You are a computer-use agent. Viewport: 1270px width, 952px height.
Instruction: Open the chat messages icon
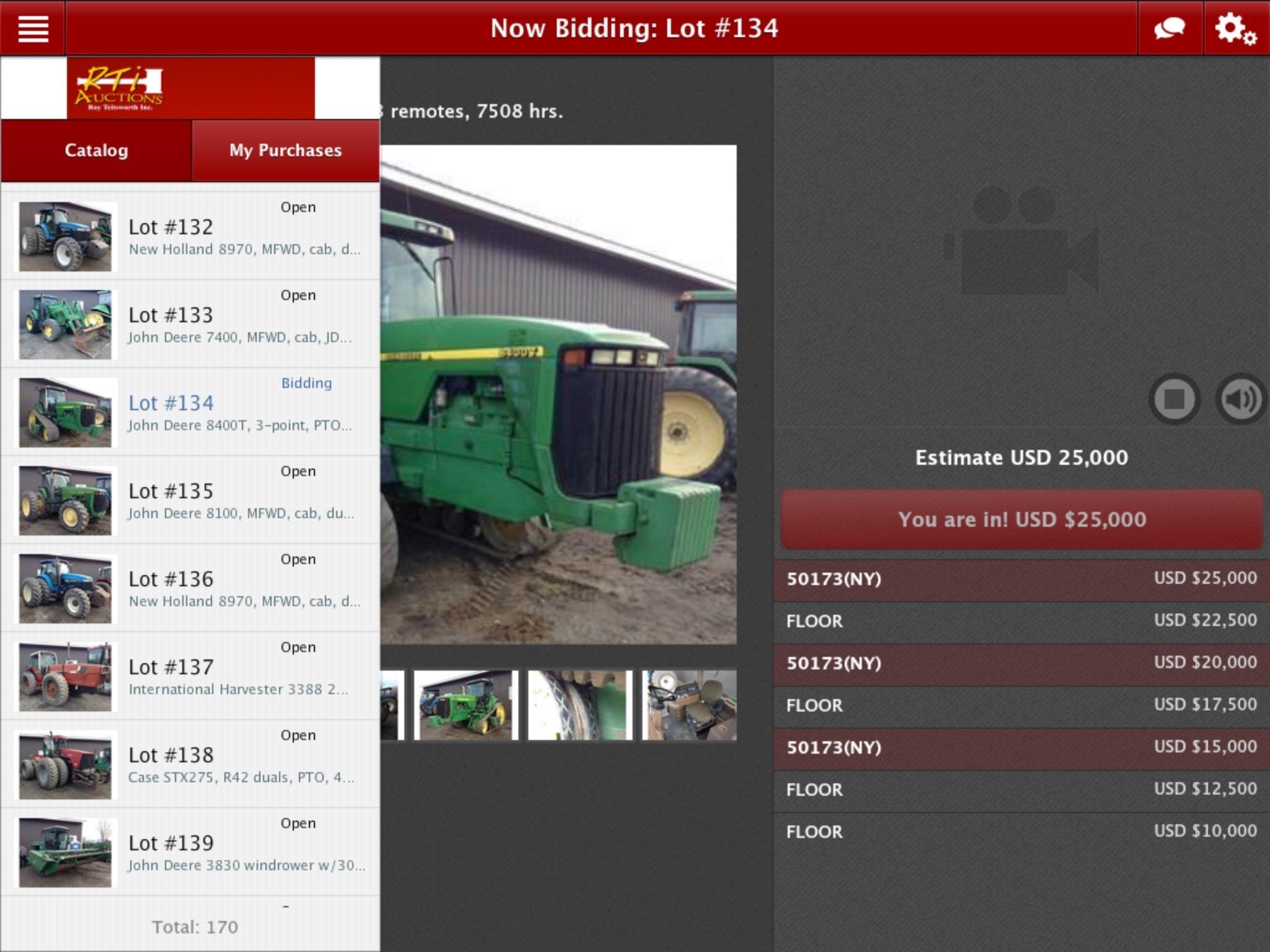tap(1170, 29)
